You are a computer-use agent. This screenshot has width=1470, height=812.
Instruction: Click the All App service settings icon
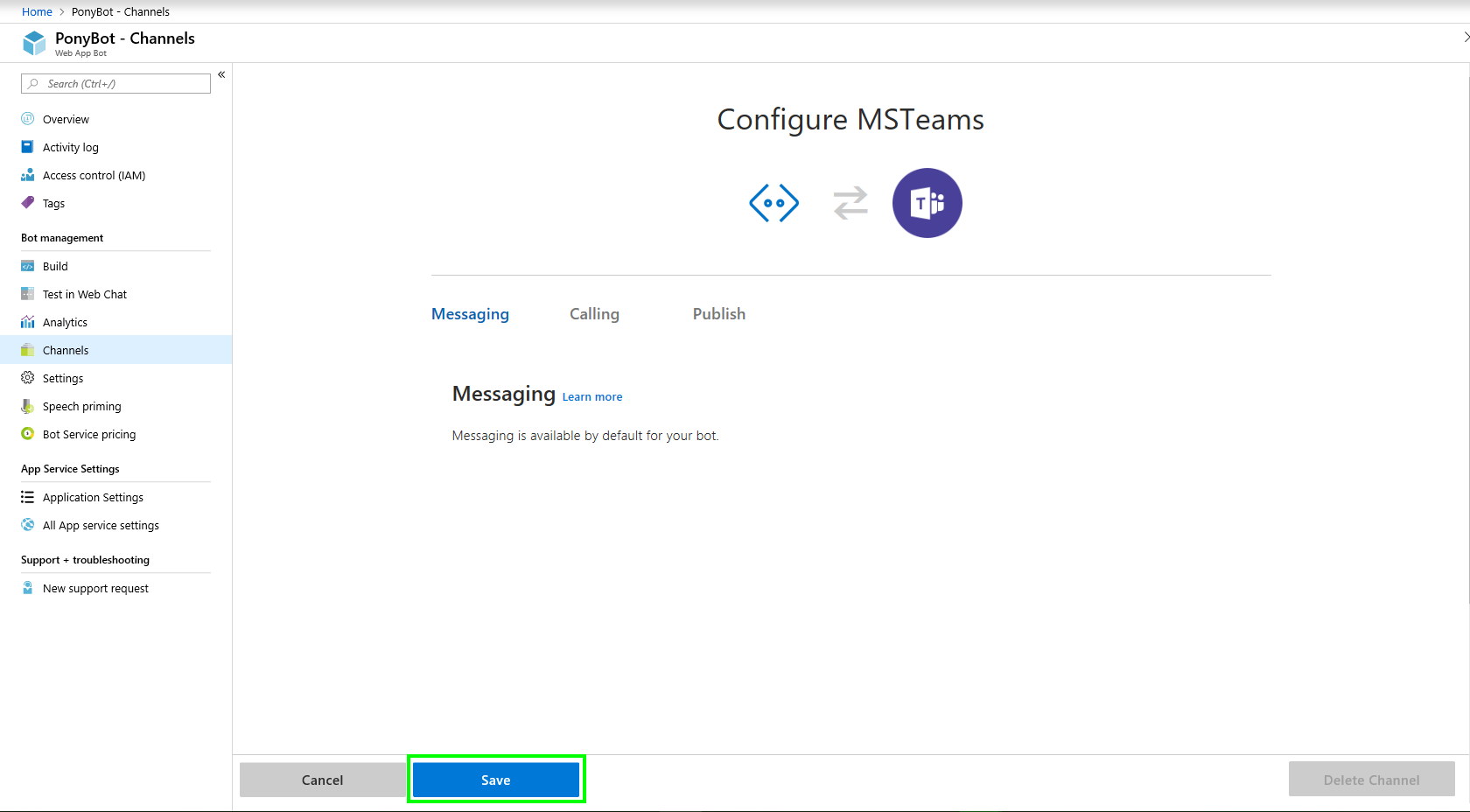tap(28, 525)
